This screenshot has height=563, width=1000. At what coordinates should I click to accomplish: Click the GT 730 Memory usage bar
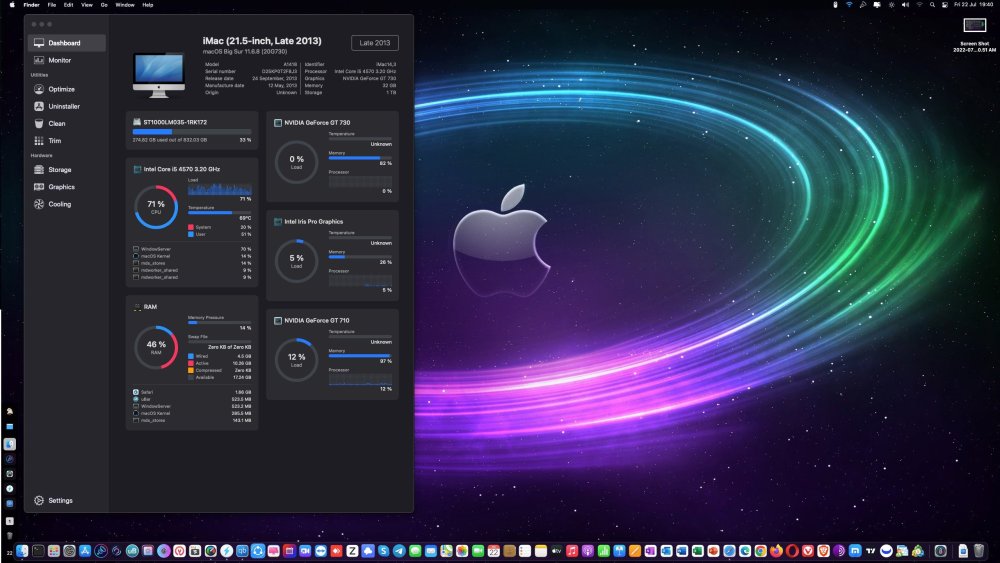(360, 157)
